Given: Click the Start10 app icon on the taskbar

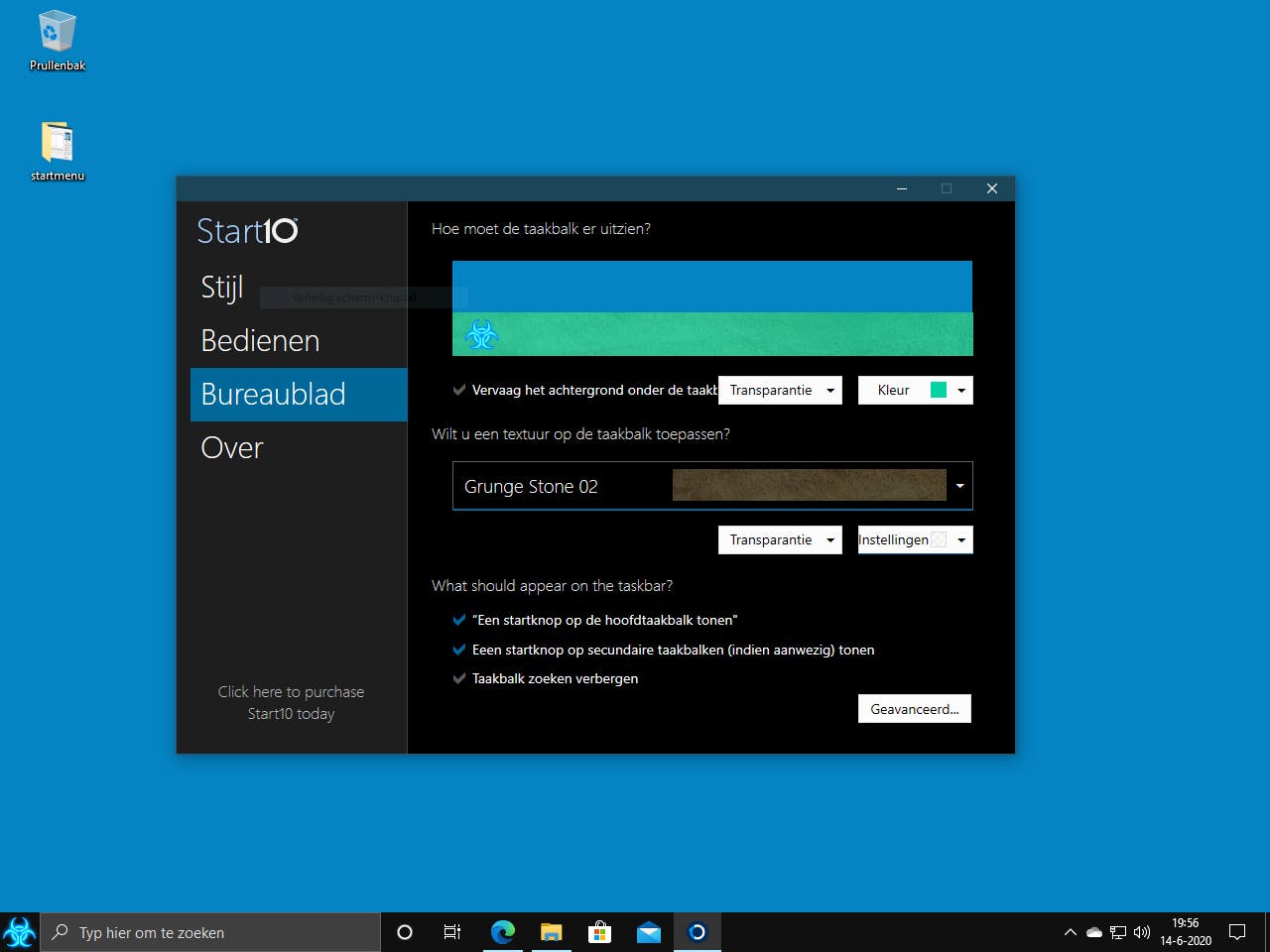Looking at the screenshot, I should click(698, 932).
